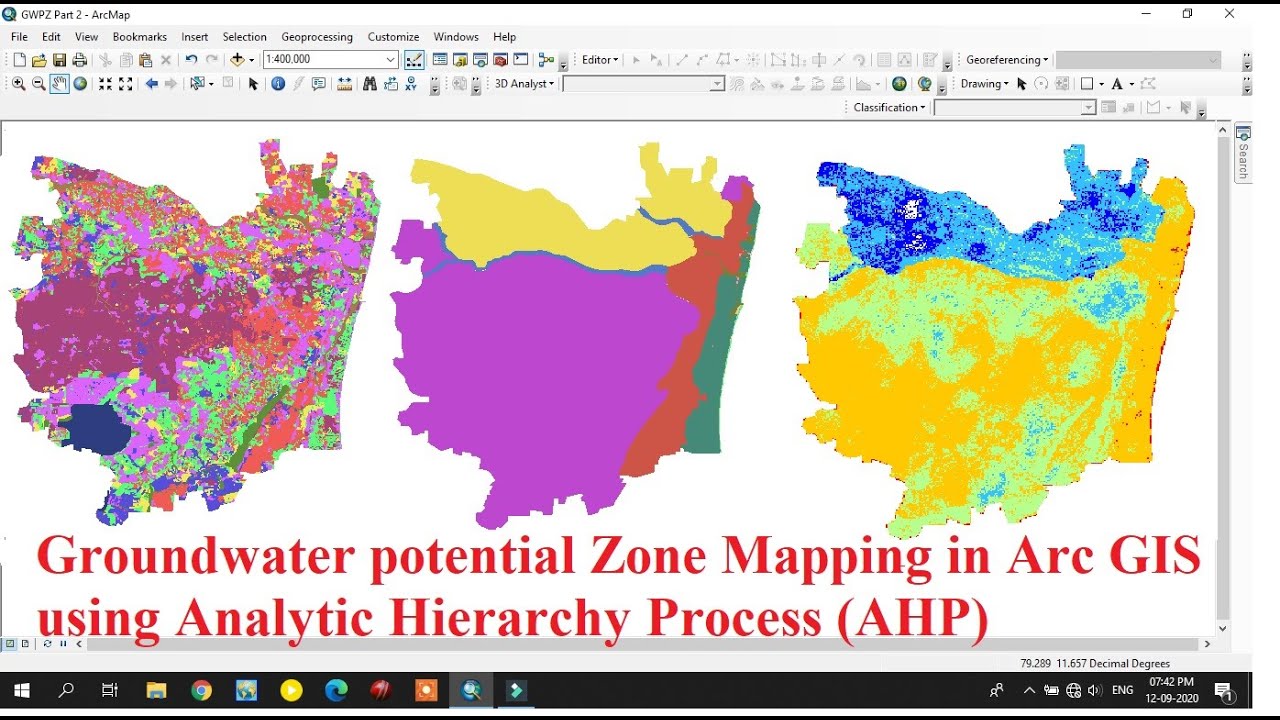Click the Add Data button

coord(237,60)
